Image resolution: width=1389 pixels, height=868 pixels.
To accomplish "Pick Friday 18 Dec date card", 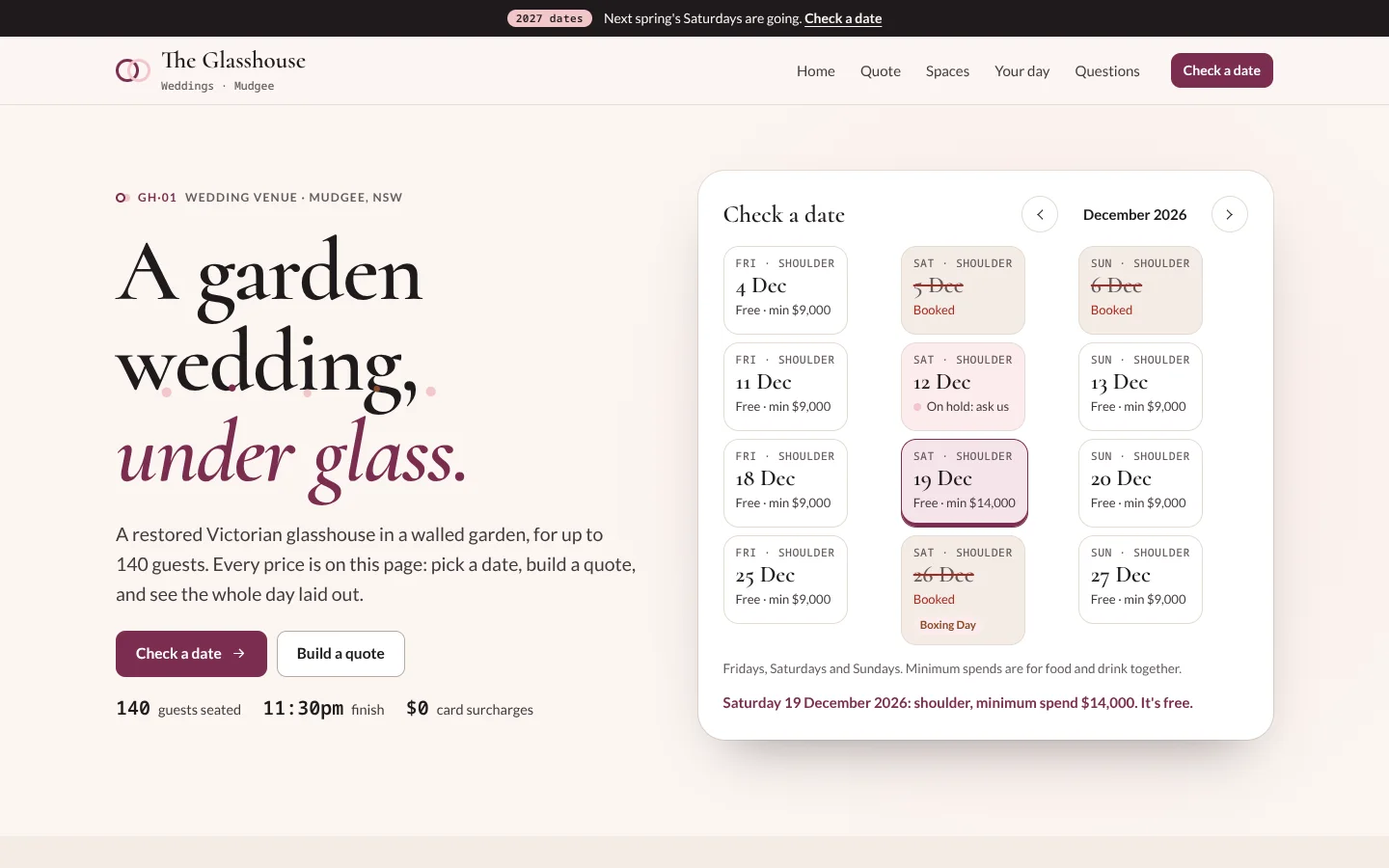I will pos(785,483).
